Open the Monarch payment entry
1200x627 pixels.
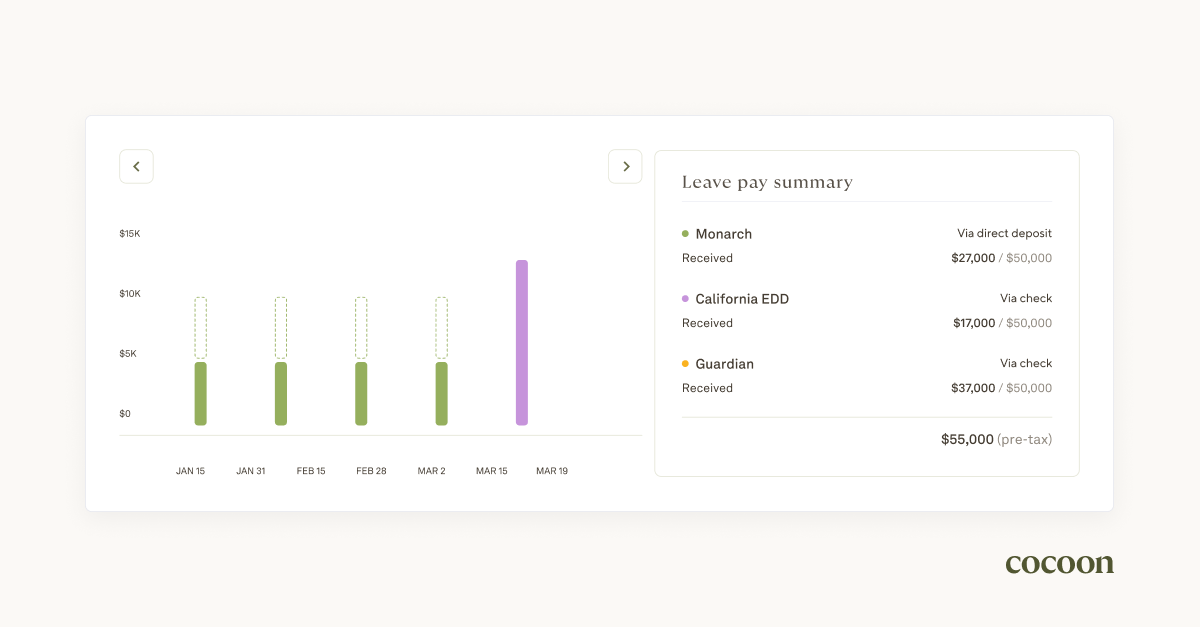(723, 233)
